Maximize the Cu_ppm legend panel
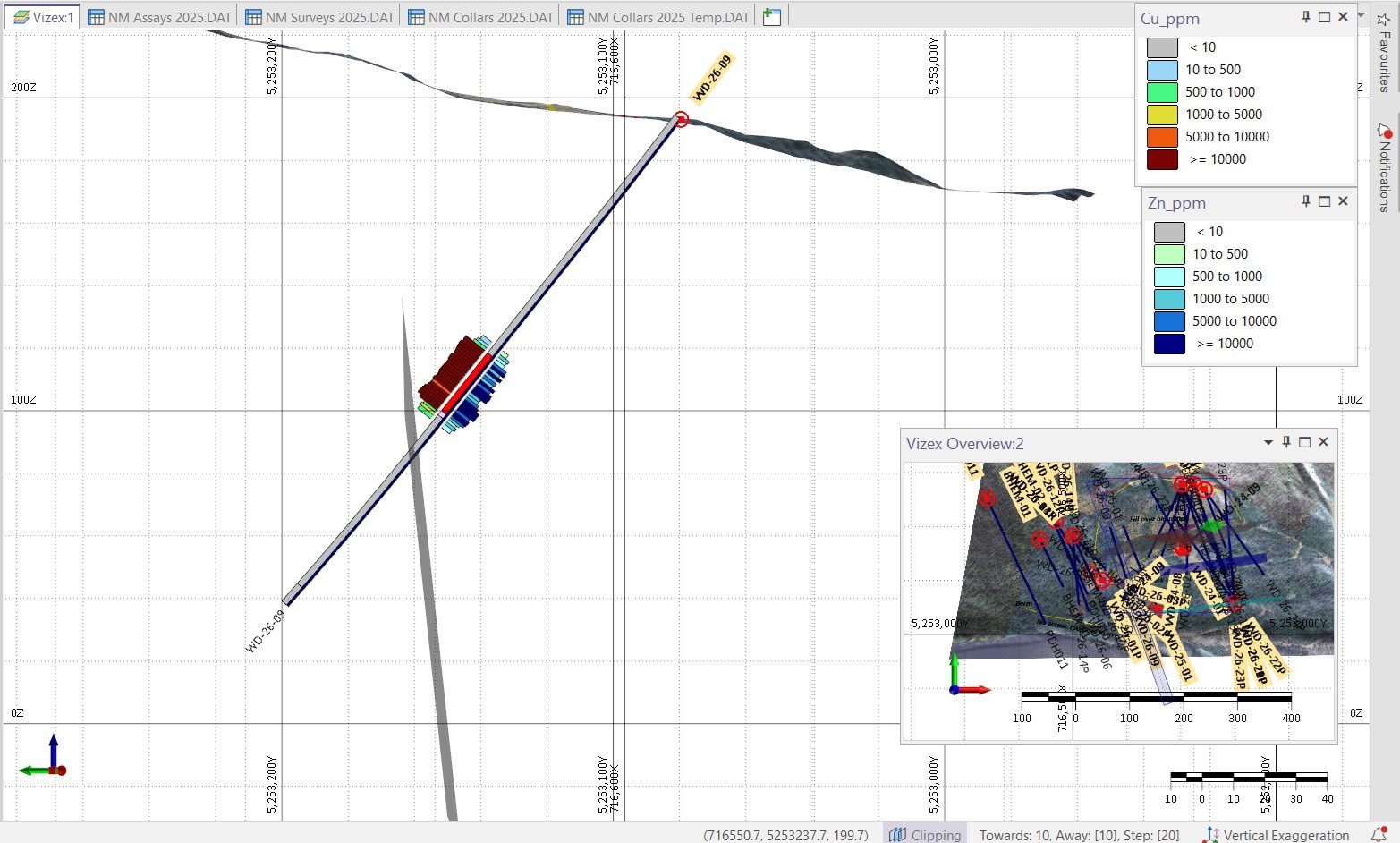The width and height of the screenshot is (1400, 843). 1324,17
